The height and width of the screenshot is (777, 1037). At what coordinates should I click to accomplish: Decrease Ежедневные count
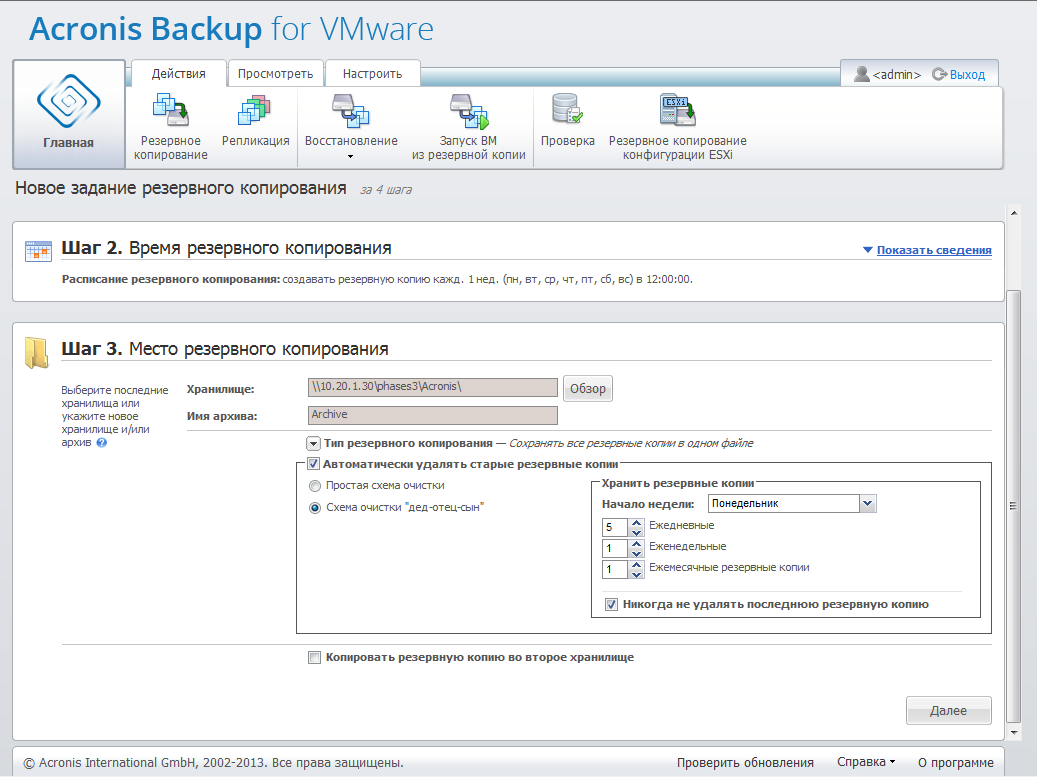pyautogui.click(x=636, y=532)
